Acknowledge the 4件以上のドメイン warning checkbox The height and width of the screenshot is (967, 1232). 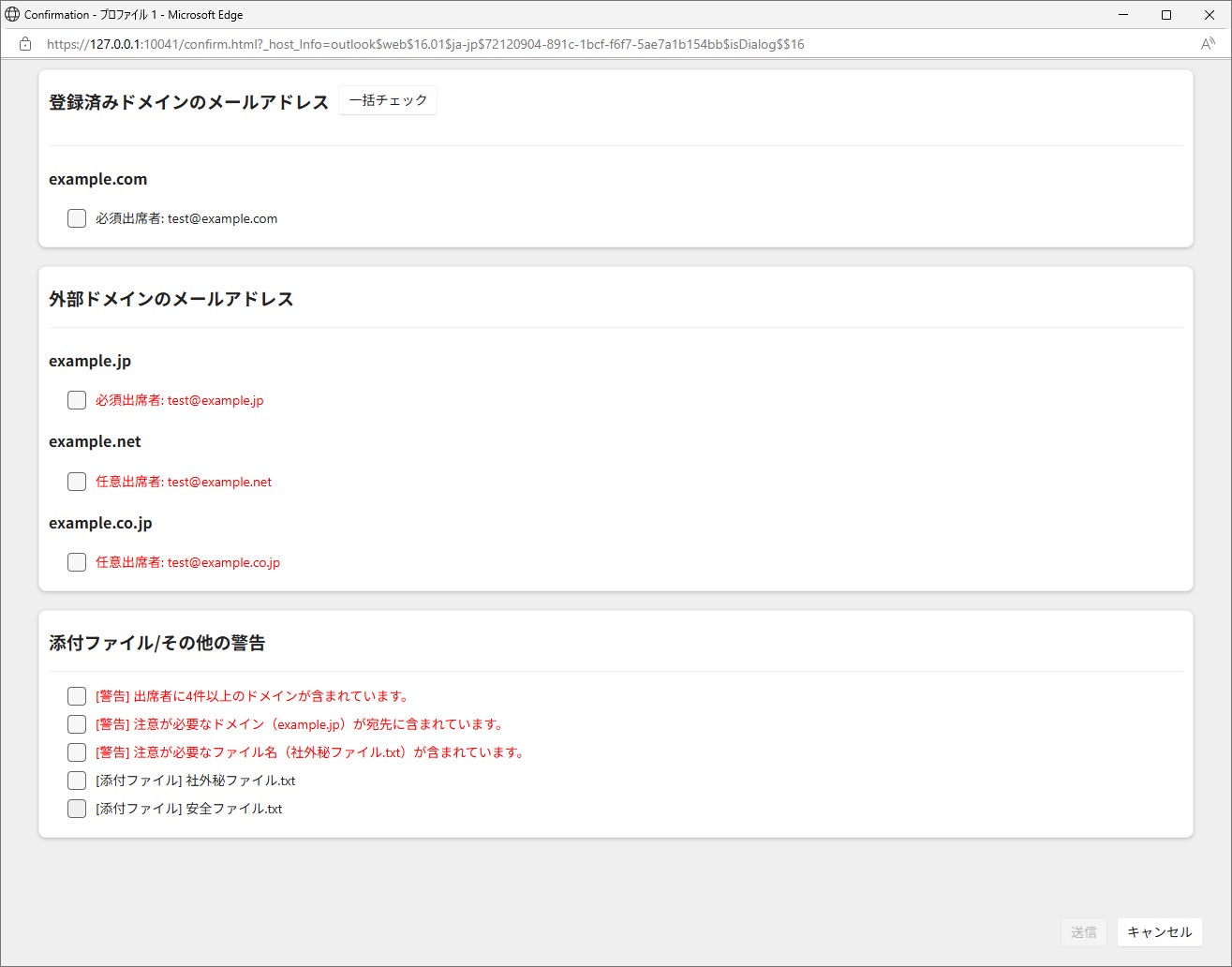click(x=77, y=696)
